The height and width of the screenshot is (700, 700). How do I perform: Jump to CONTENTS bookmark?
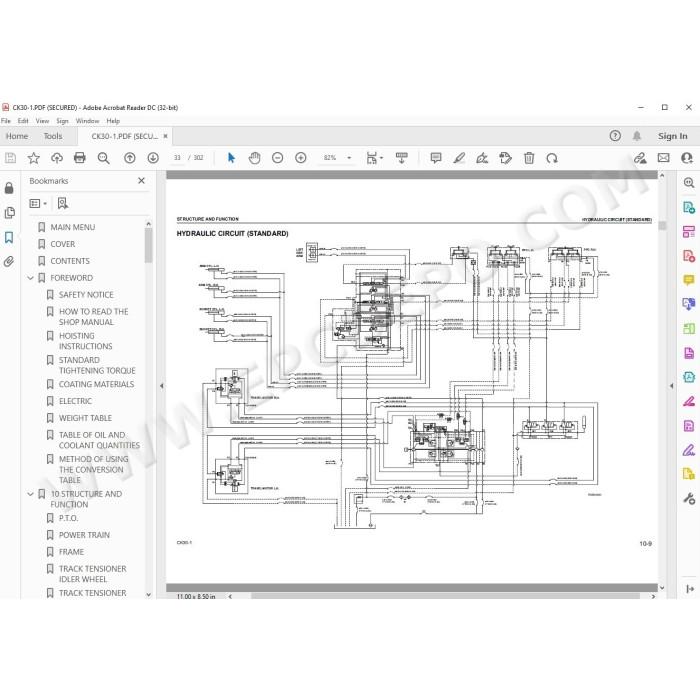click(x=70, y=261)
